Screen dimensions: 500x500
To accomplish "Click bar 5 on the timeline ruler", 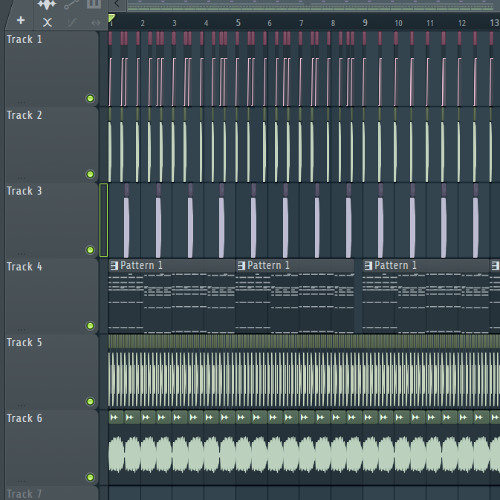I will [x=238, y=23].
